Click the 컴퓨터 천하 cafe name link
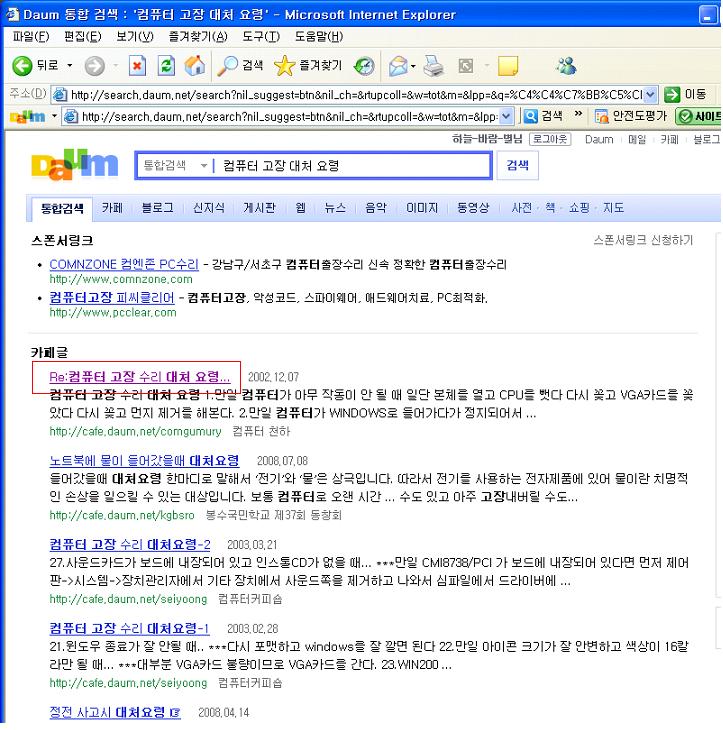This screenshot has width=723, height=730. (x=261, y=432)
